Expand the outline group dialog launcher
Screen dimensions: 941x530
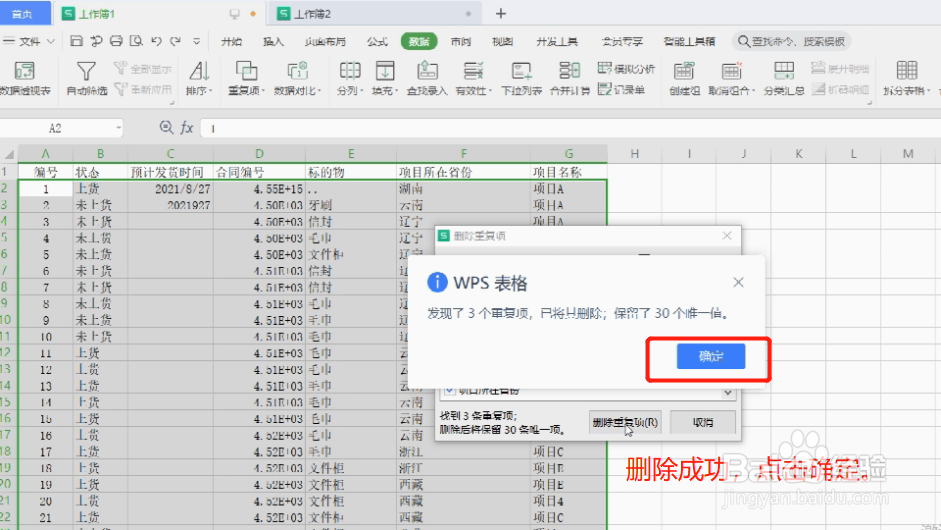click(869, 103)
